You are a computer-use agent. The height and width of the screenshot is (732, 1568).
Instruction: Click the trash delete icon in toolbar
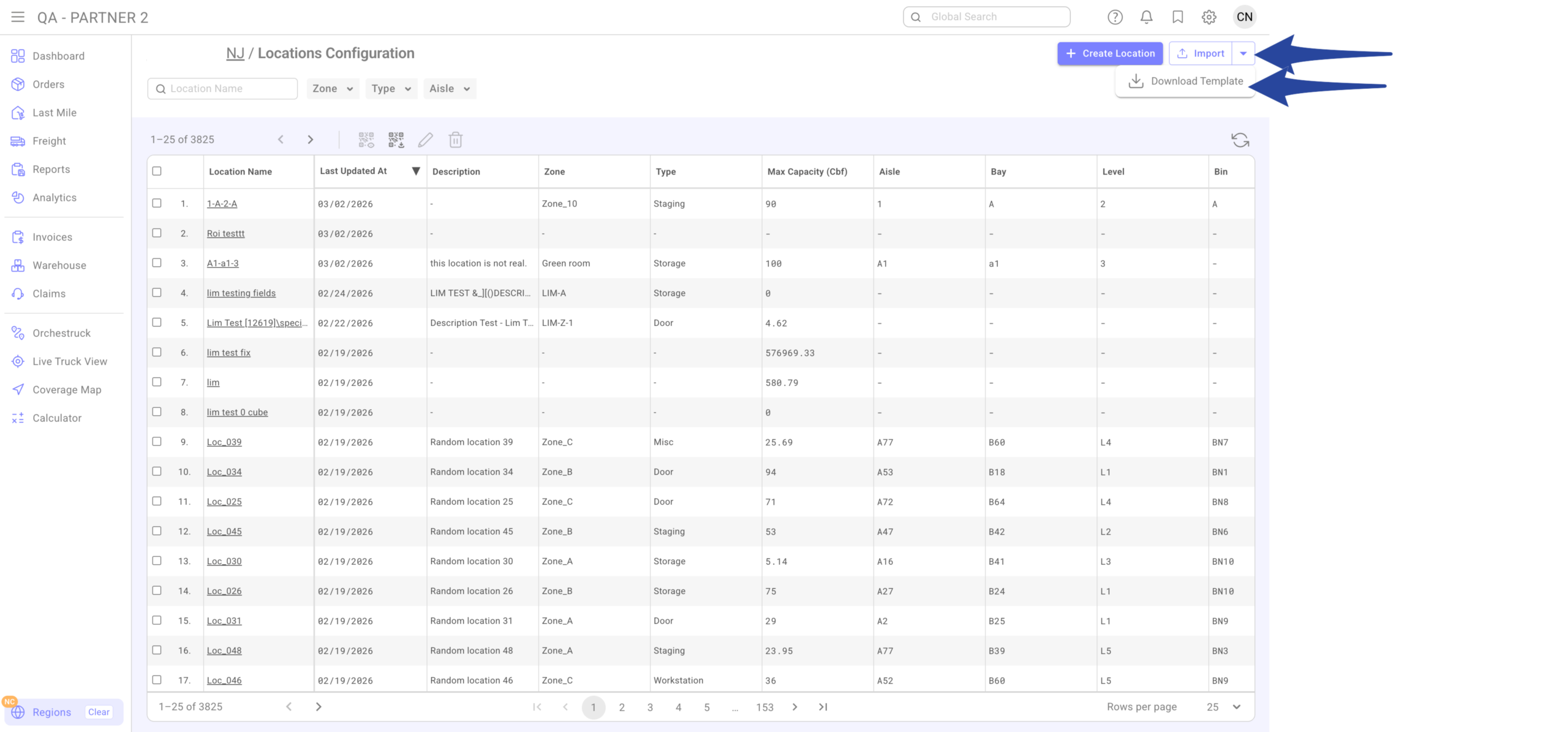455,140
